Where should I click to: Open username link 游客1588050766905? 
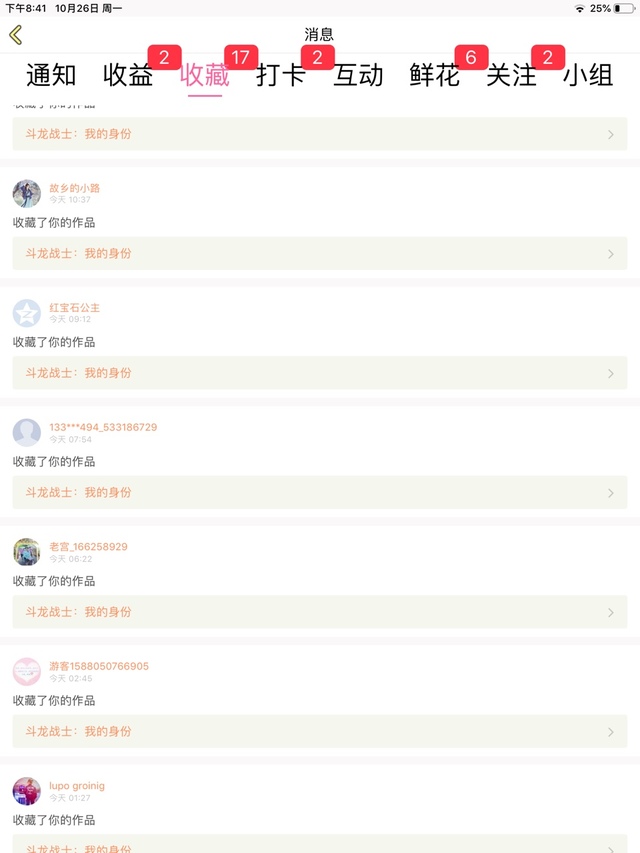(x=99, y=666)
